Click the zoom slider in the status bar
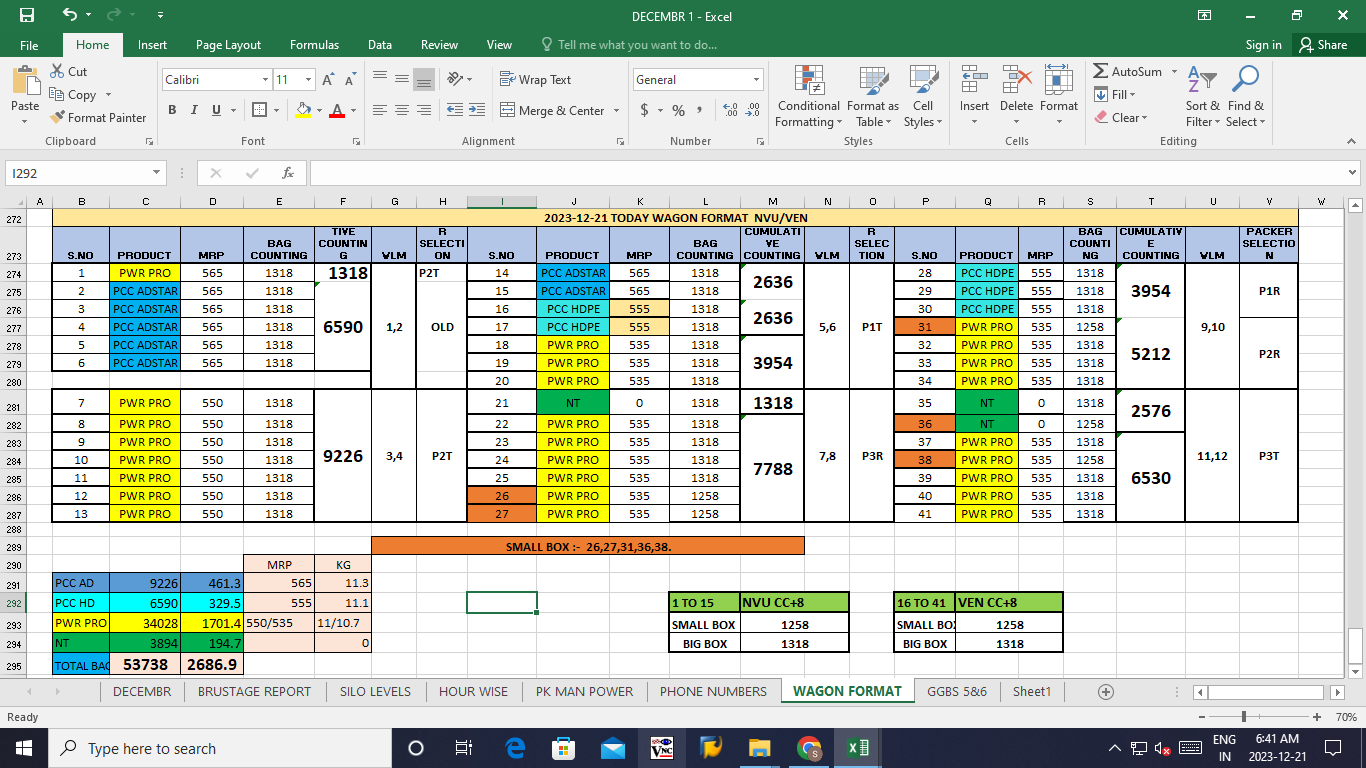Viewport: 1366px width, 768px height. [x=1243, y=717]
